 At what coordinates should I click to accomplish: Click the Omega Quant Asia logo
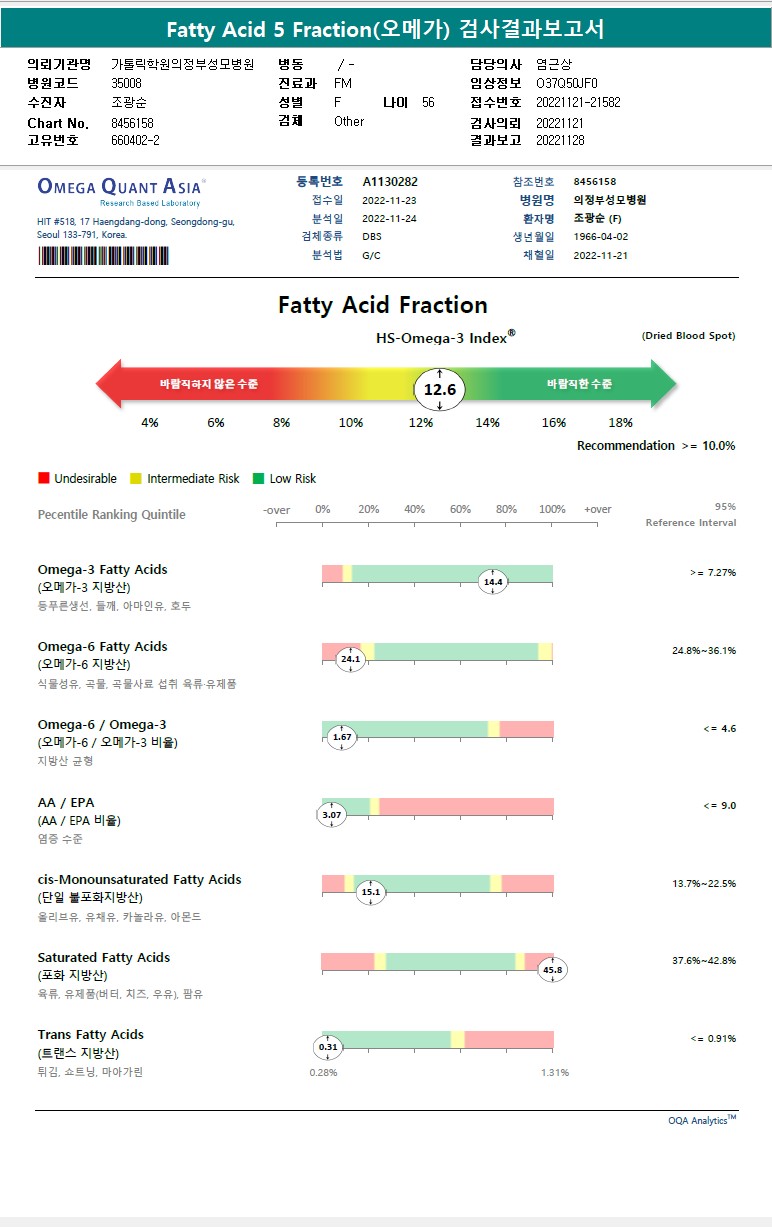coord(120,187)
